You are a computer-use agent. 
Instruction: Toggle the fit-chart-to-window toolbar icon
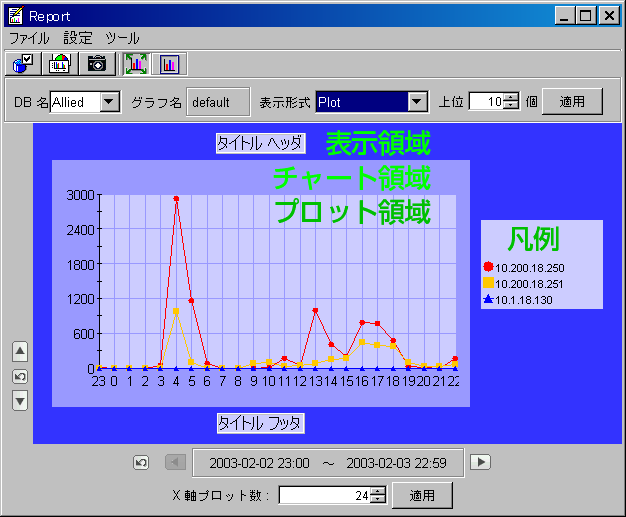[136, 64]
